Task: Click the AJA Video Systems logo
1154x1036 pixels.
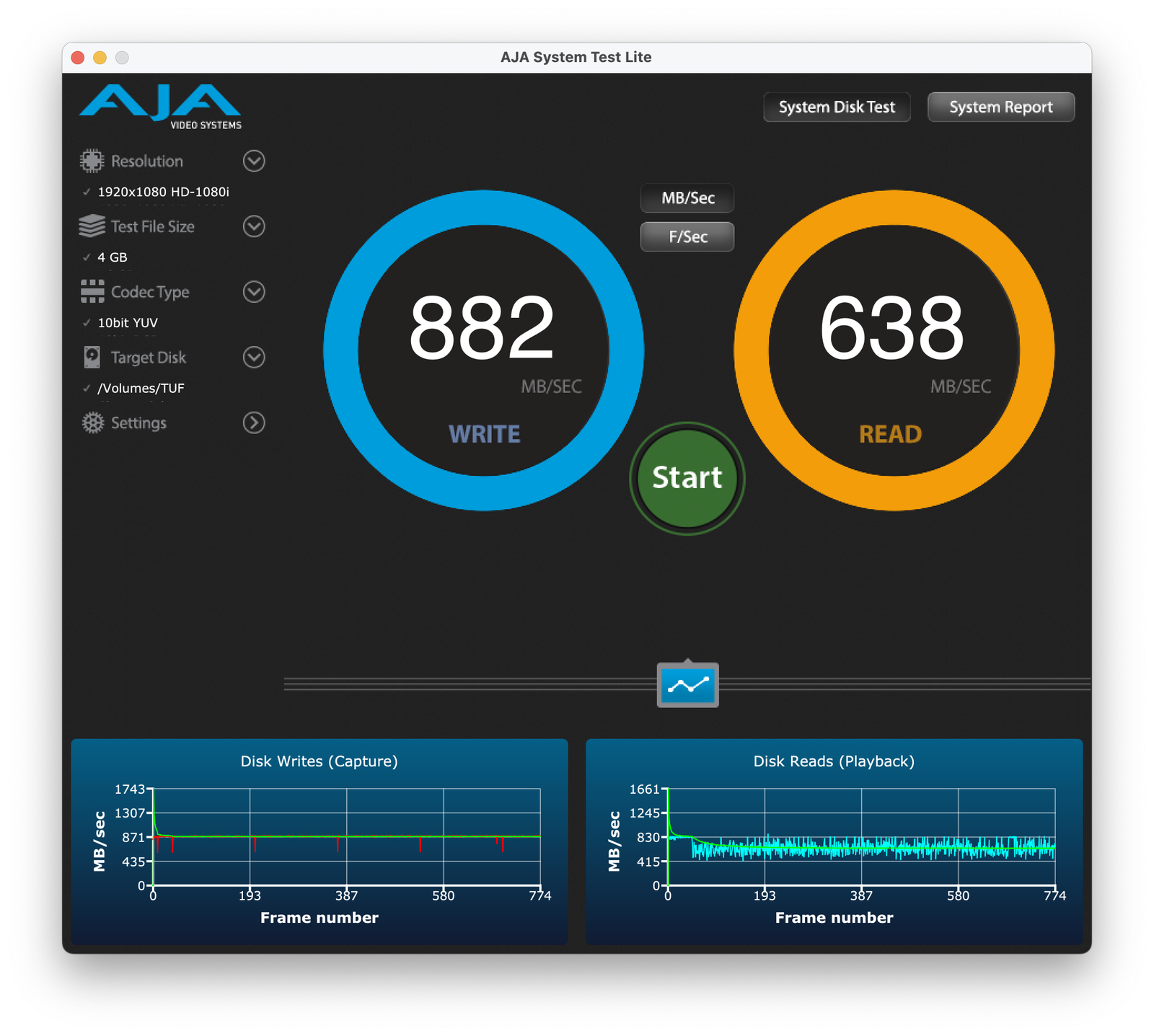Action: pyautogui.click(x=160, y=107)
